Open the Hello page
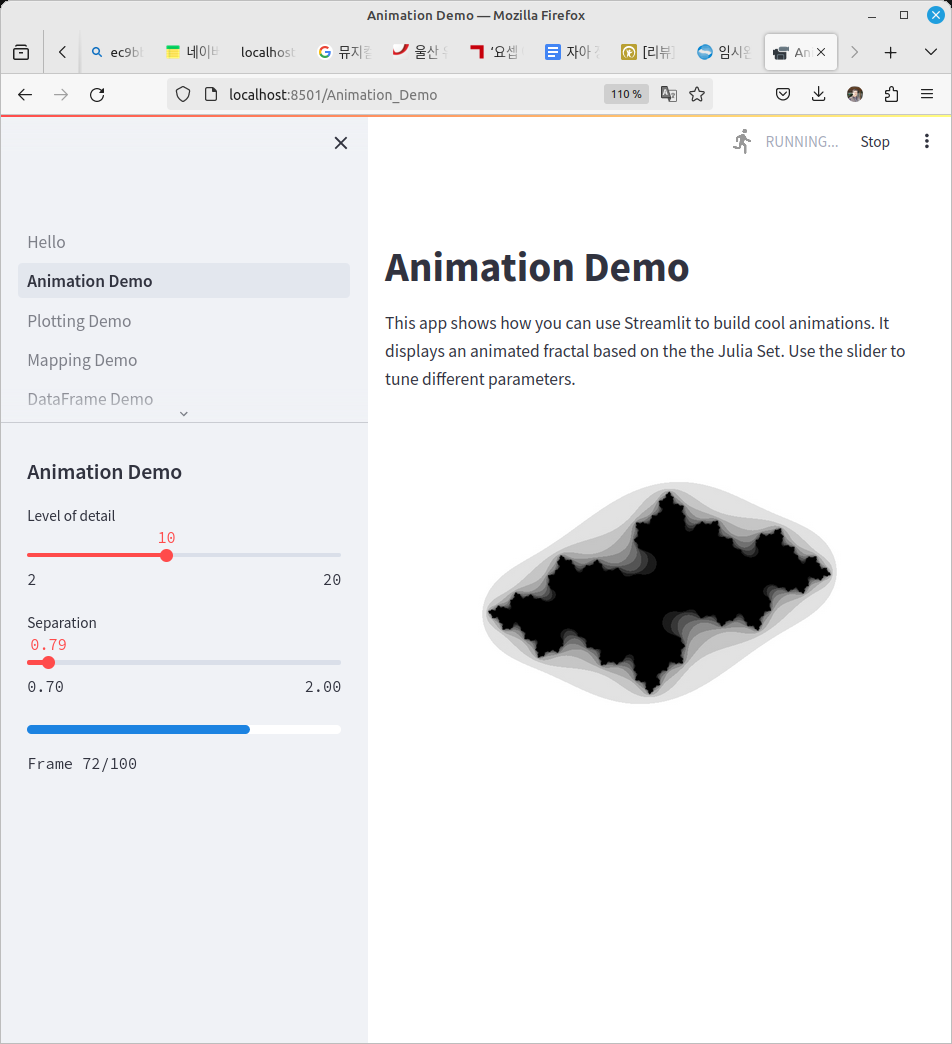This screenshot has width=952, height=1044. pyautogui.click(x=47, y=242)
